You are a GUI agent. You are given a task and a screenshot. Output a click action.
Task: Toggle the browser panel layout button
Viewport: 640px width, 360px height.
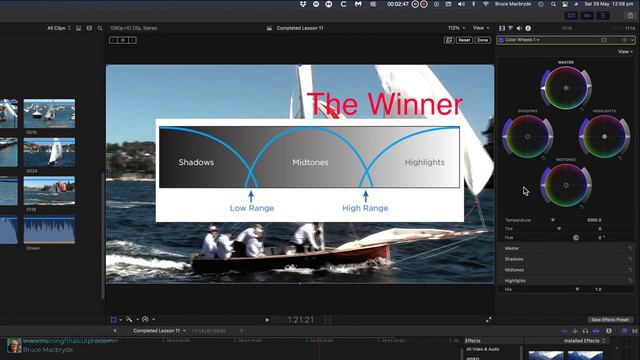pyautogui.click(x=571, y=16)
